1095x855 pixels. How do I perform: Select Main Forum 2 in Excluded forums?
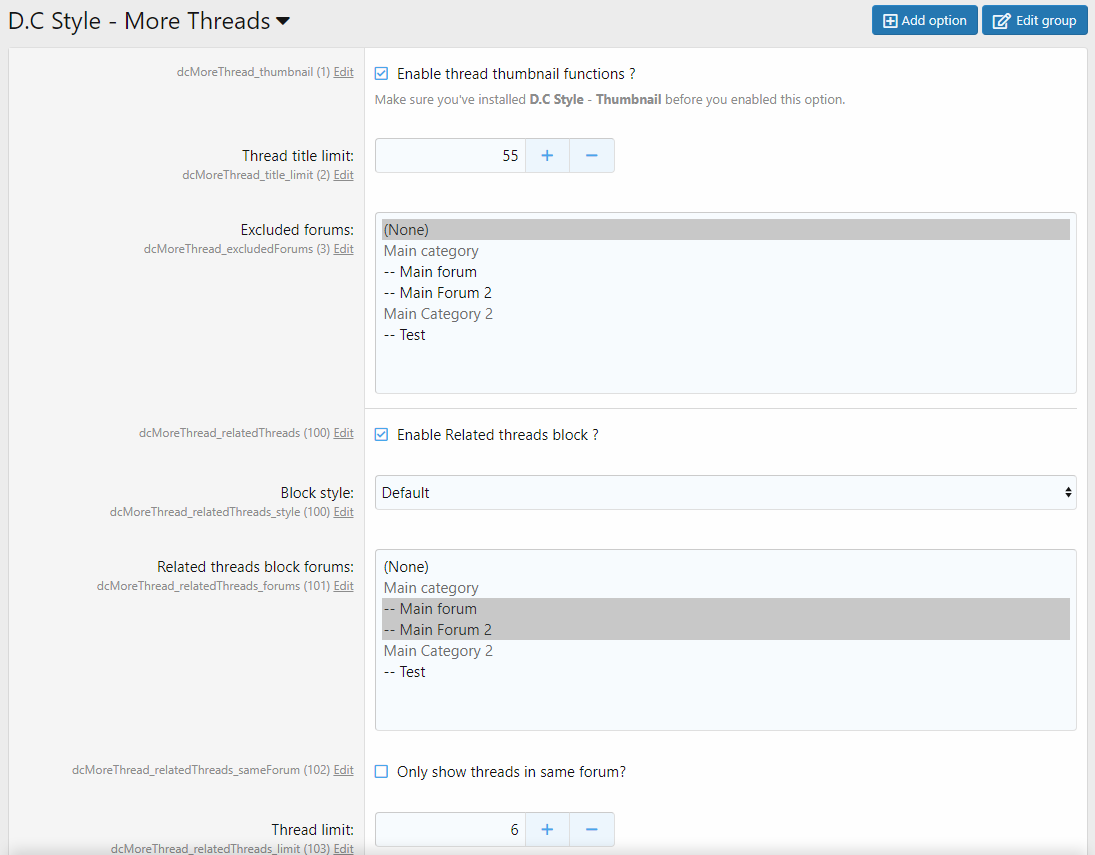click(437, 293)
